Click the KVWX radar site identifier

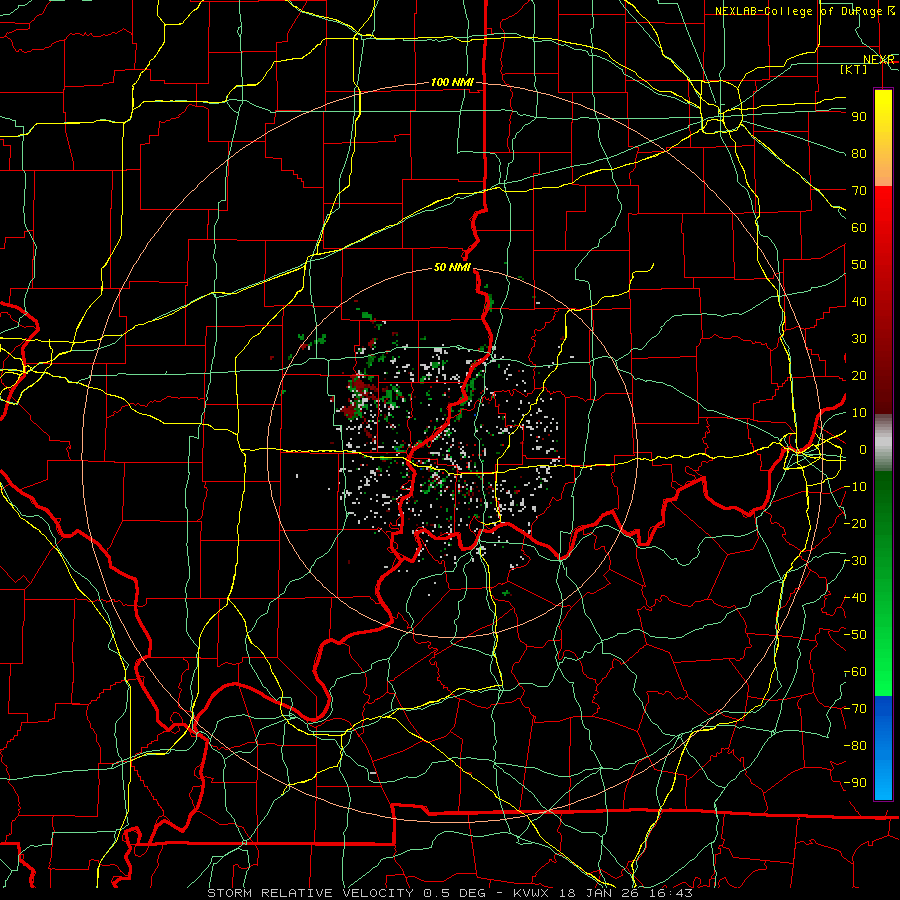pos(532,893)
